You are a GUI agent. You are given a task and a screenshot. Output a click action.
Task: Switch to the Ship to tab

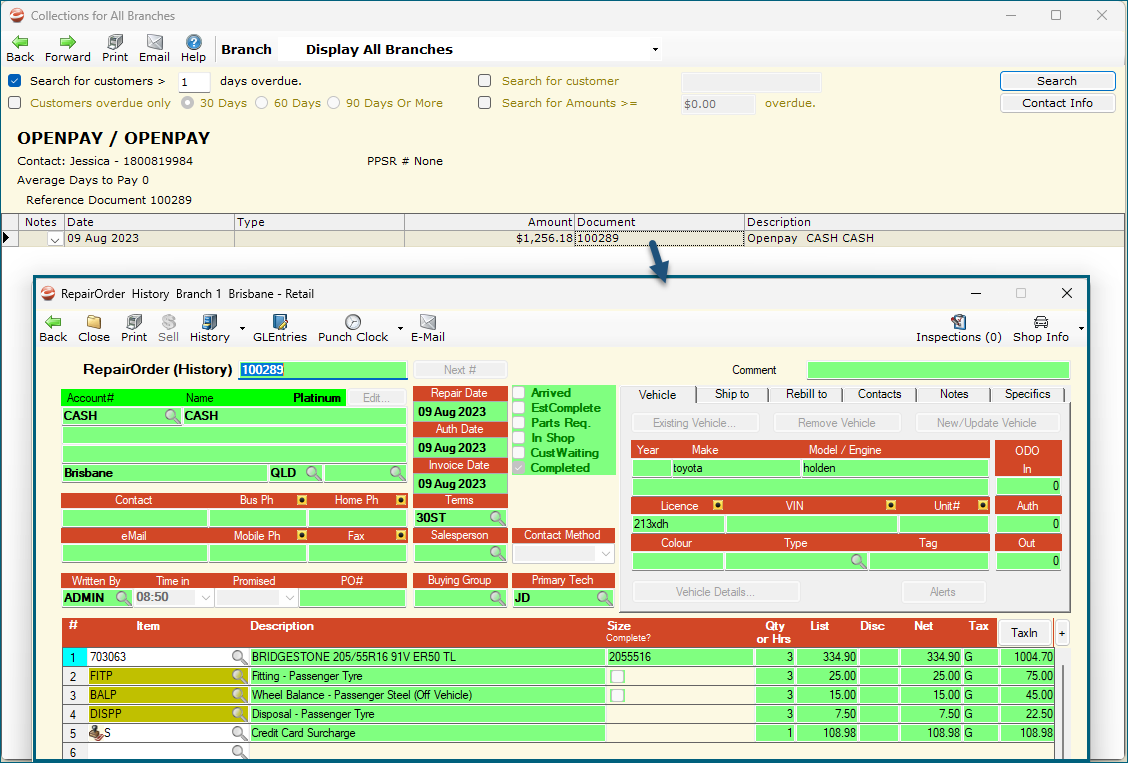point(732,394)
